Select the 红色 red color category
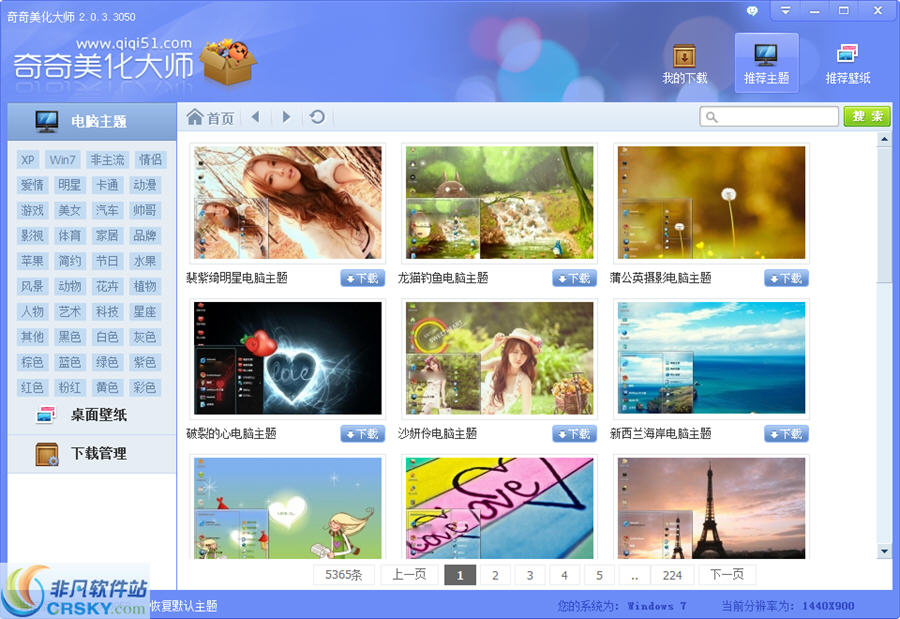The height and width of the screenshot is (619, 900). coord(31,387)
